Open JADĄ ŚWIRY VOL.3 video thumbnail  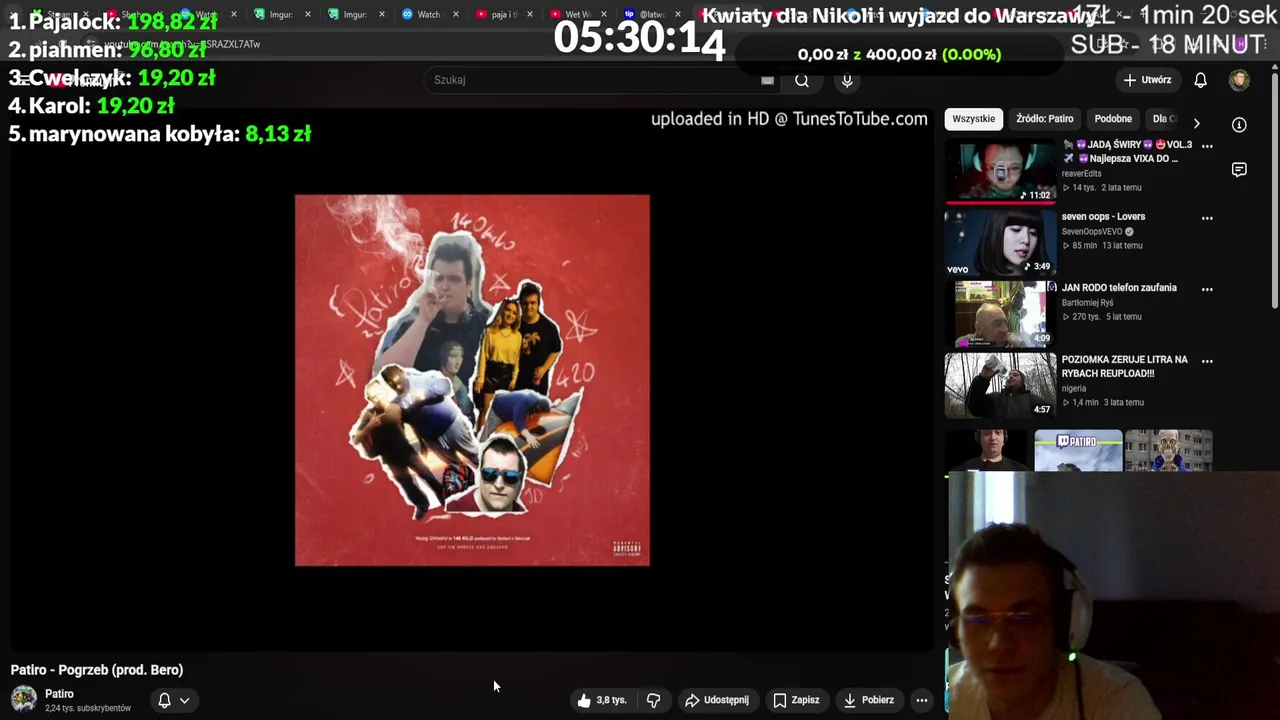point(1000,172)
